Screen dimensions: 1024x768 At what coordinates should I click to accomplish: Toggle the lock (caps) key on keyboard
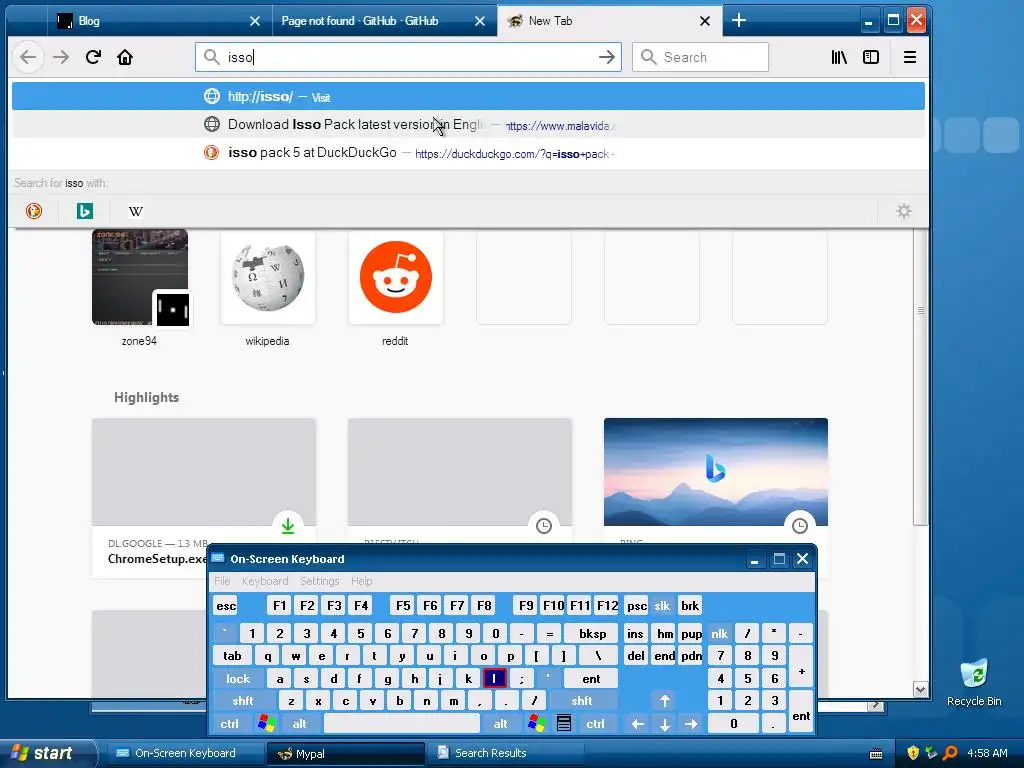(238, 679)
